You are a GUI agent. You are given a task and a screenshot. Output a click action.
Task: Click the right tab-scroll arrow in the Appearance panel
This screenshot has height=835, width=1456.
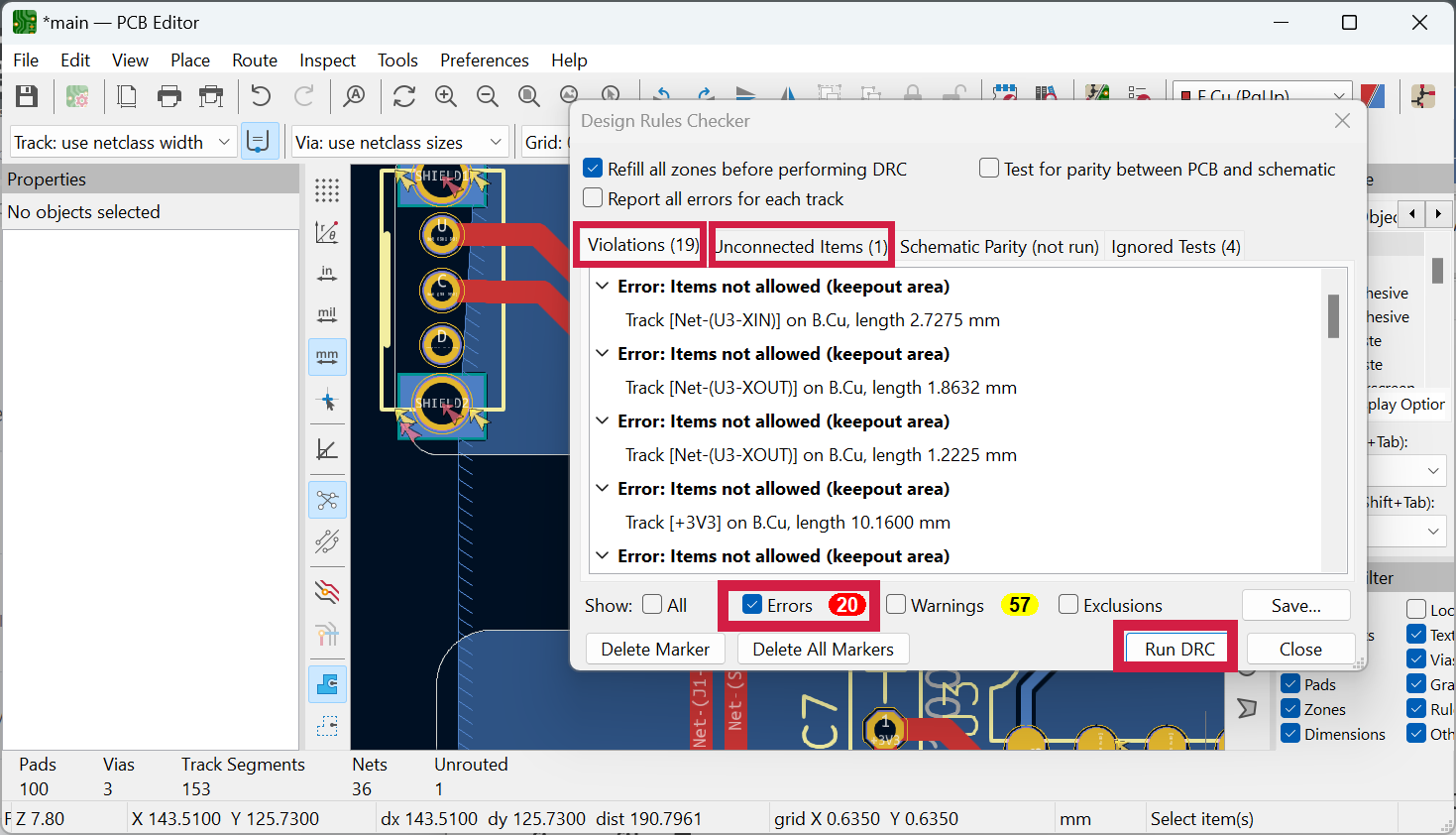[x=1439, y=213]
